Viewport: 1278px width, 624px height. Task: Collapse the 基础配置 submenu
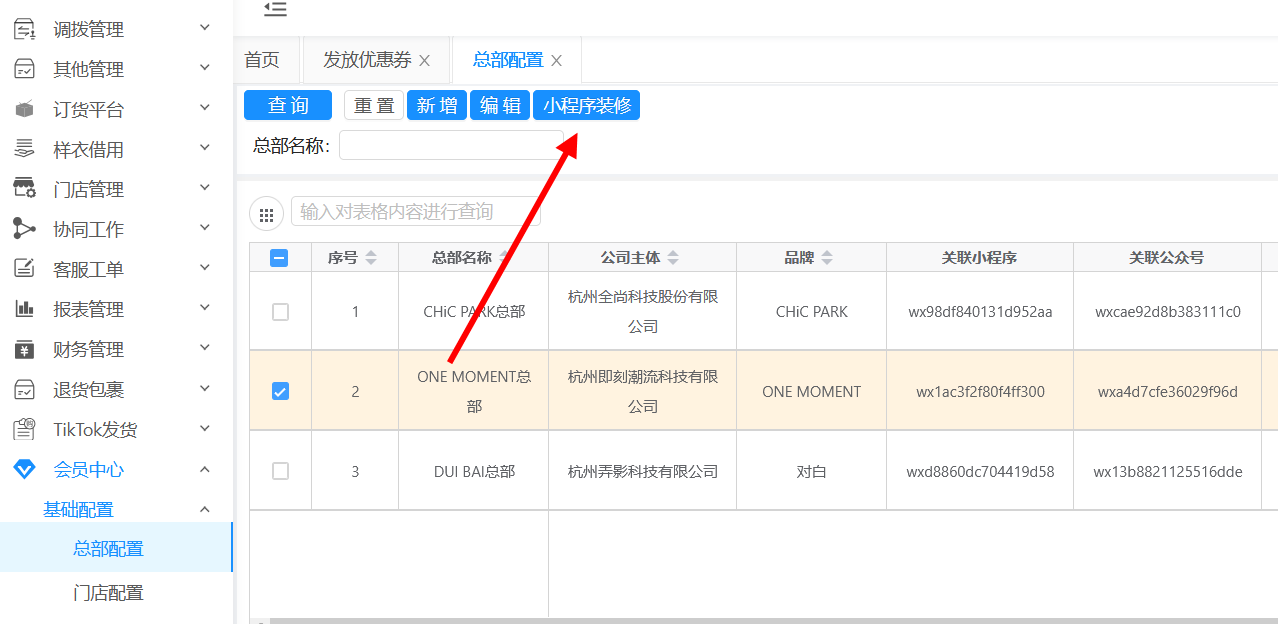click(205, 509)
